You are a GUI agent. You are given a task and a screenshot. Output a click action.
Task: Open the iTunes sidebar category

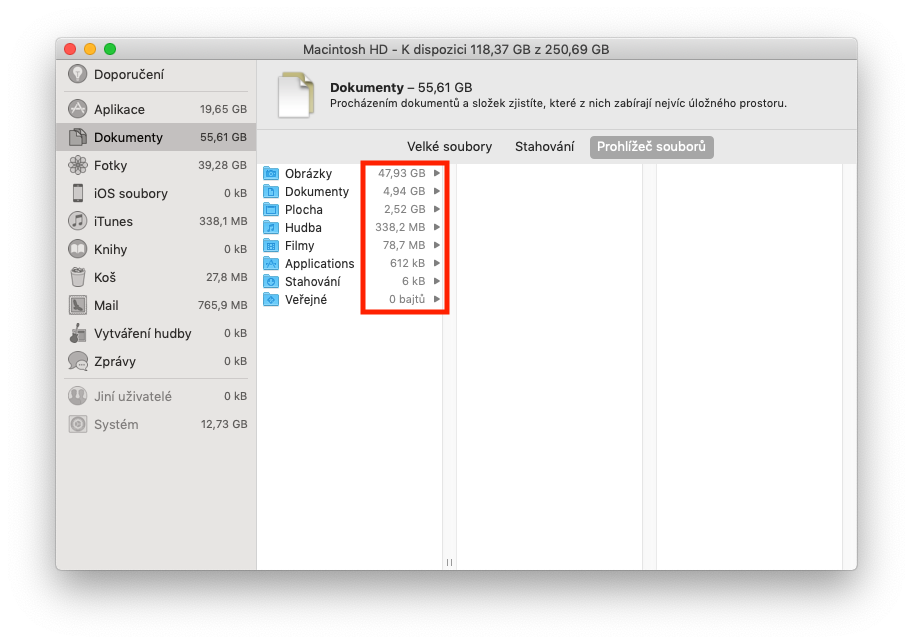click(x=156, y=221)
